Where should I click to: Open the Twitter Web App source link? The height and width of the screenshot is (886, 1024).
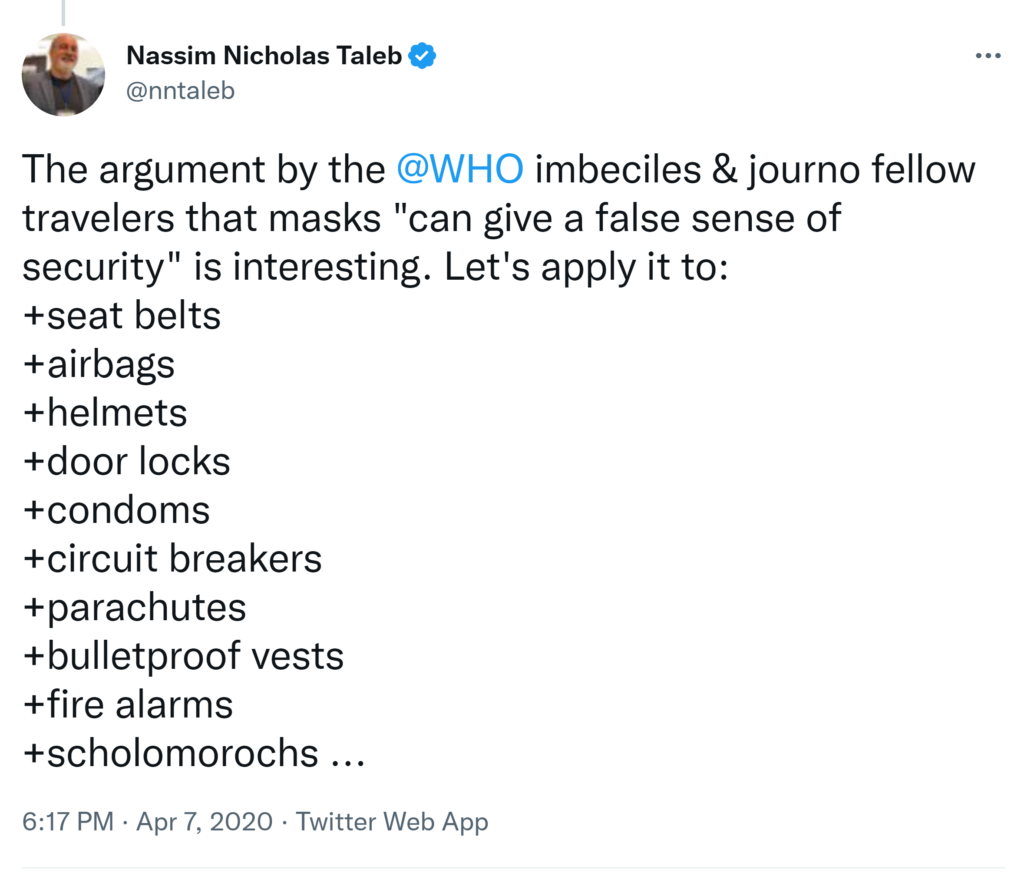tap(392, 822)
